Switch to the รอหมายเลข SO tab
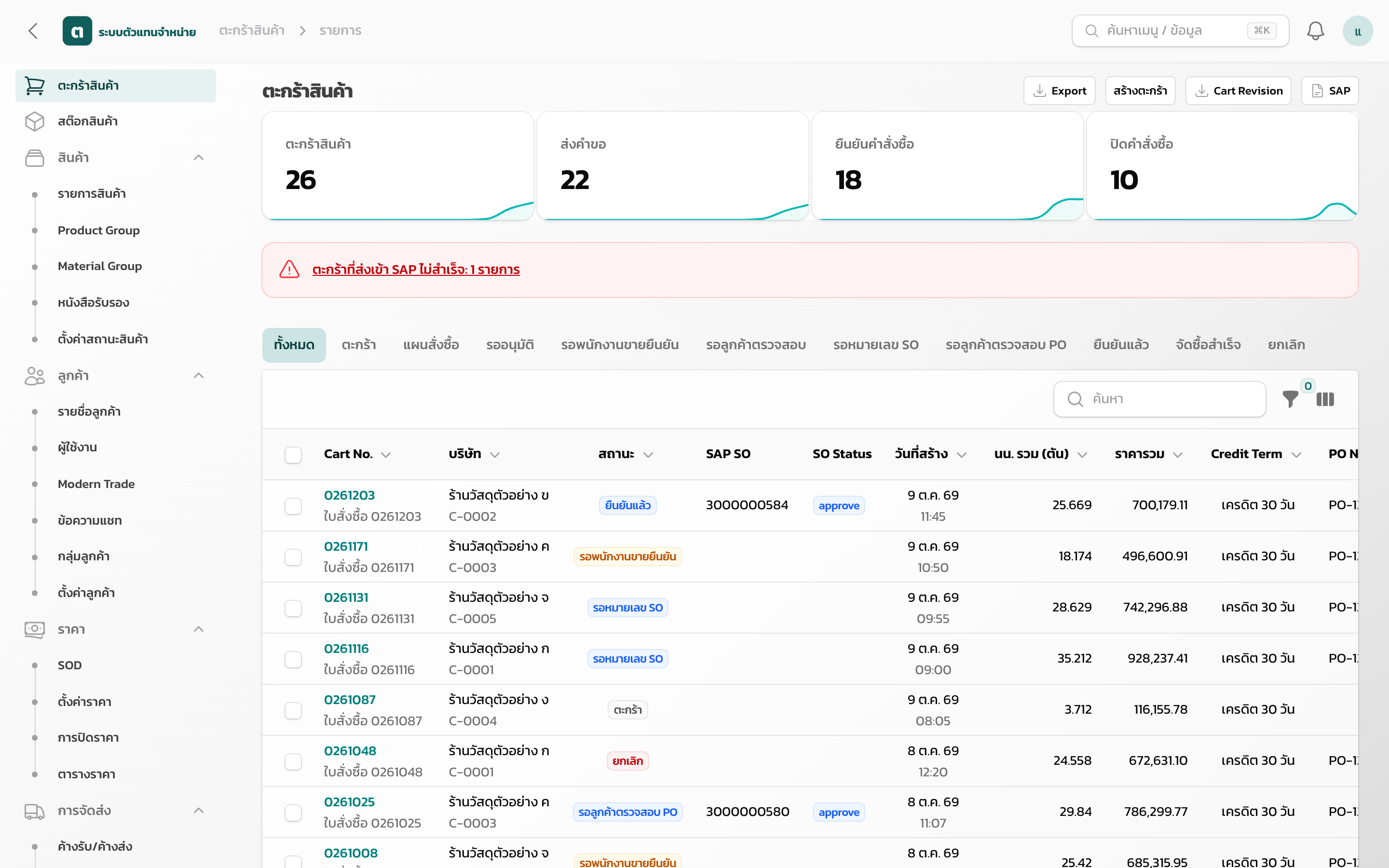The image size is (1389, 868). (x=875, y=345)
